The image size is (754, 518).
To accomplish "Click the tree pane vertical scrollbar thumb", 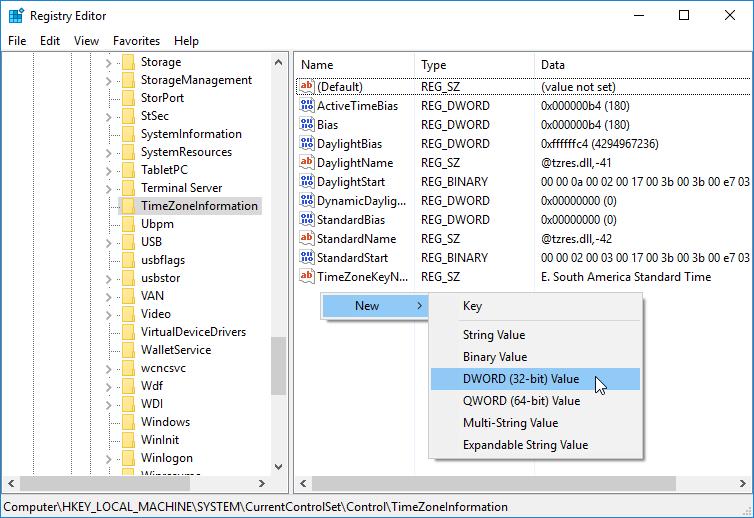I will coord(278,366).
